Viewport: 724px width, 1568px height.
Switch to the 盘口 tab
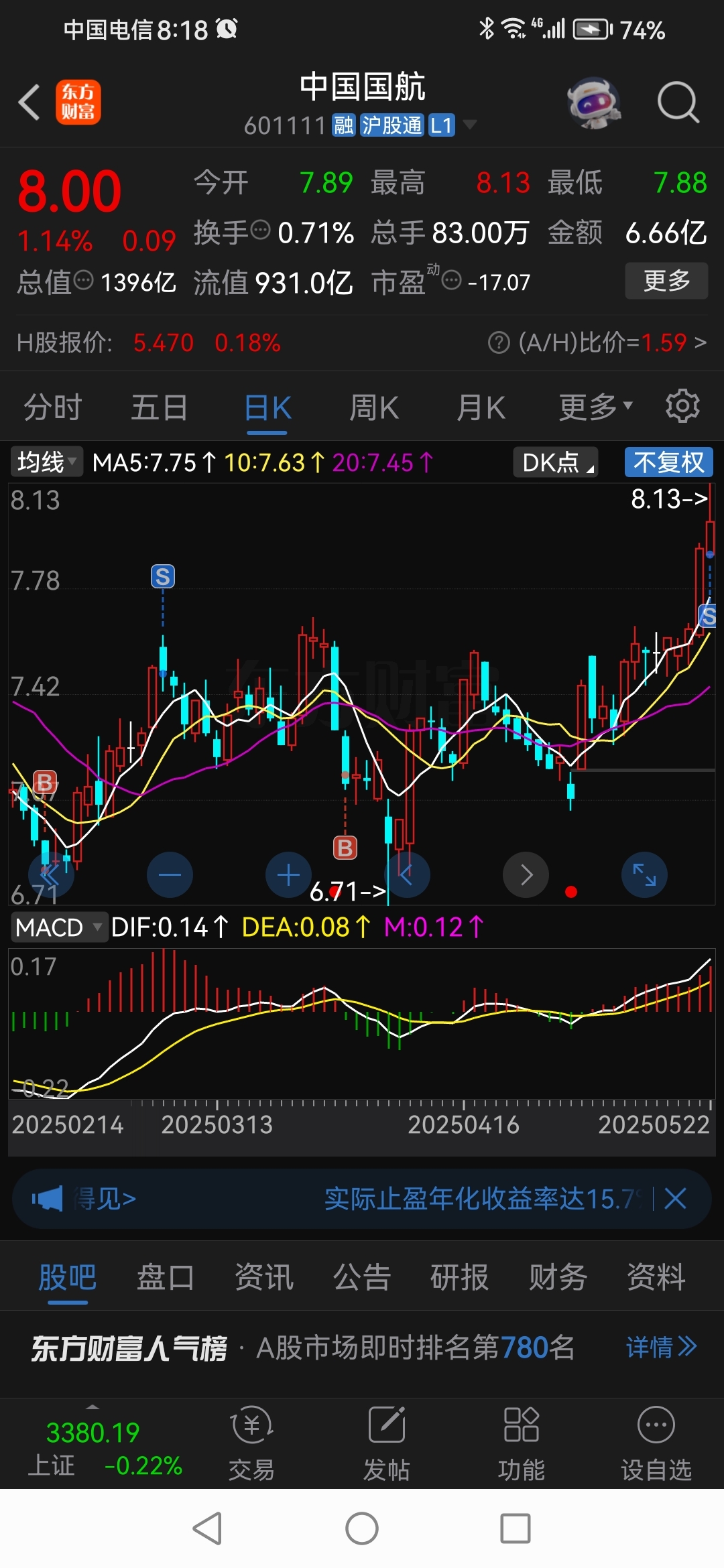tap(166, 1277)
